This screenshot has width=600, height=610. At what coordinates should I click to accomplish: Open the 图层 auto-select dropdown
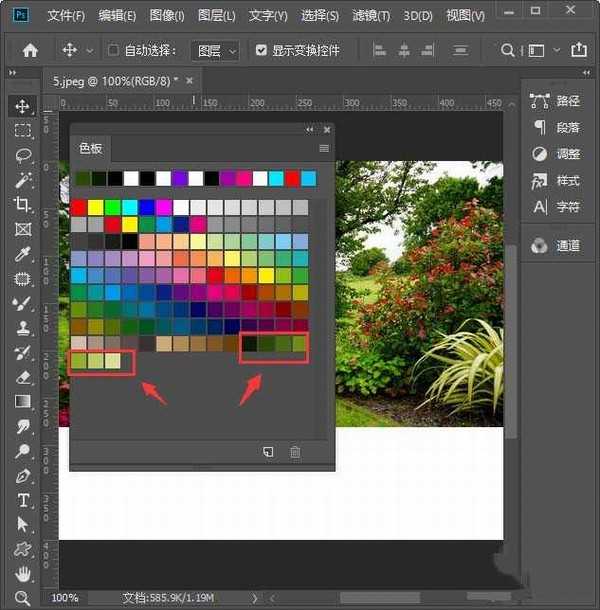click(x=217, y=50)
